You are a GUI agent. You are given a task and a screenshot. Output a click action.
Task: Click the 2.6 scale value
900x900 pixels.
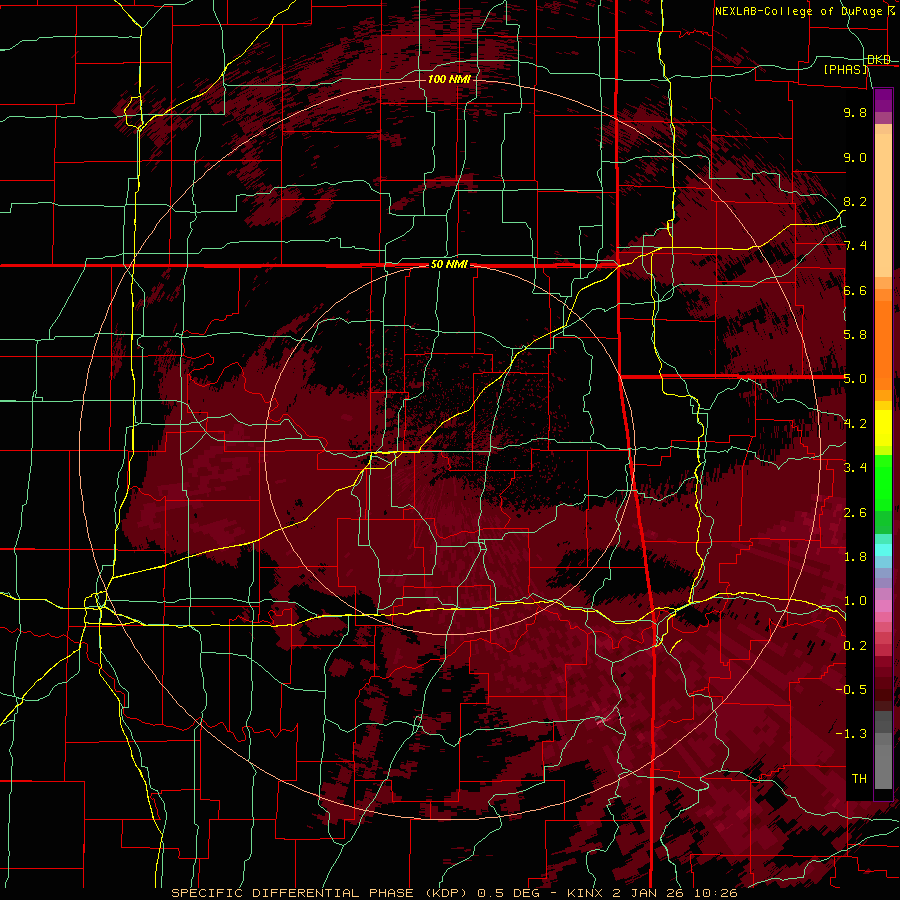855,513
